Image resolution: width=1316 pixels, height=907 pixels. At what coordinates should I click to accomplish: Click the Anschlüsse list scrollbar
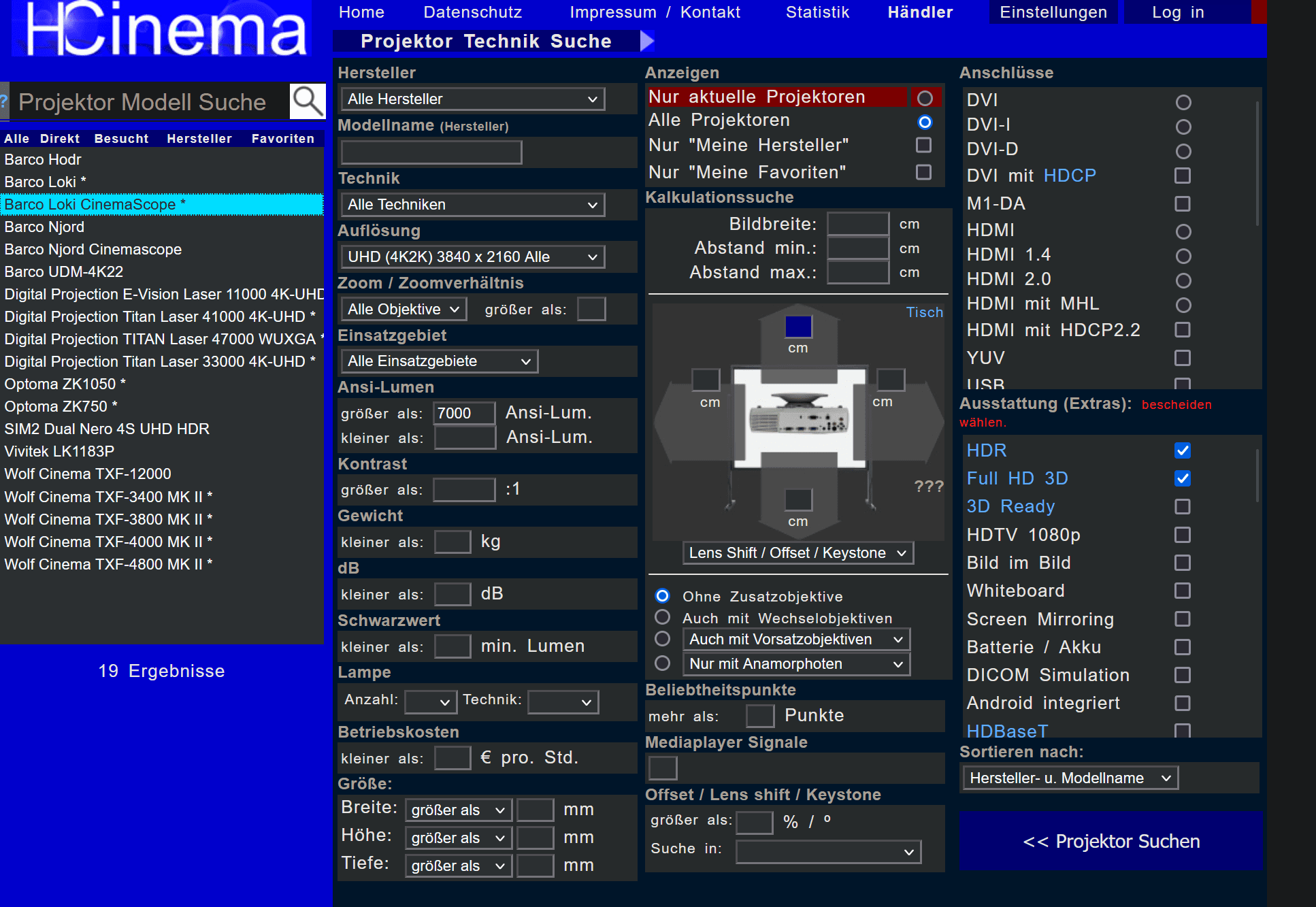tap(1257, 163)
